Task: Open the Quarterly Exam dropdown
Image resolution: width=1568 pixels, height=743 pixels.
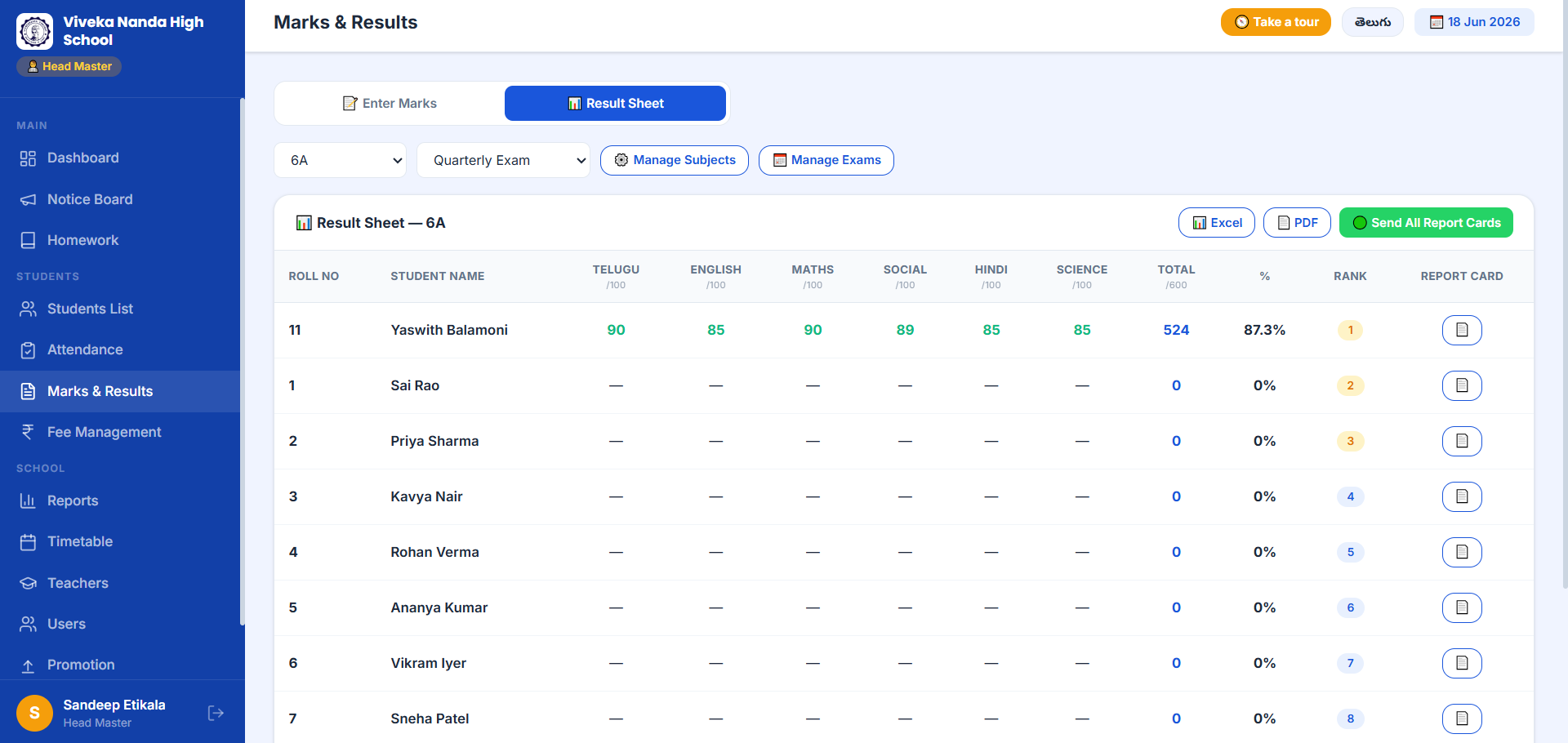Action: click(503, 160)
